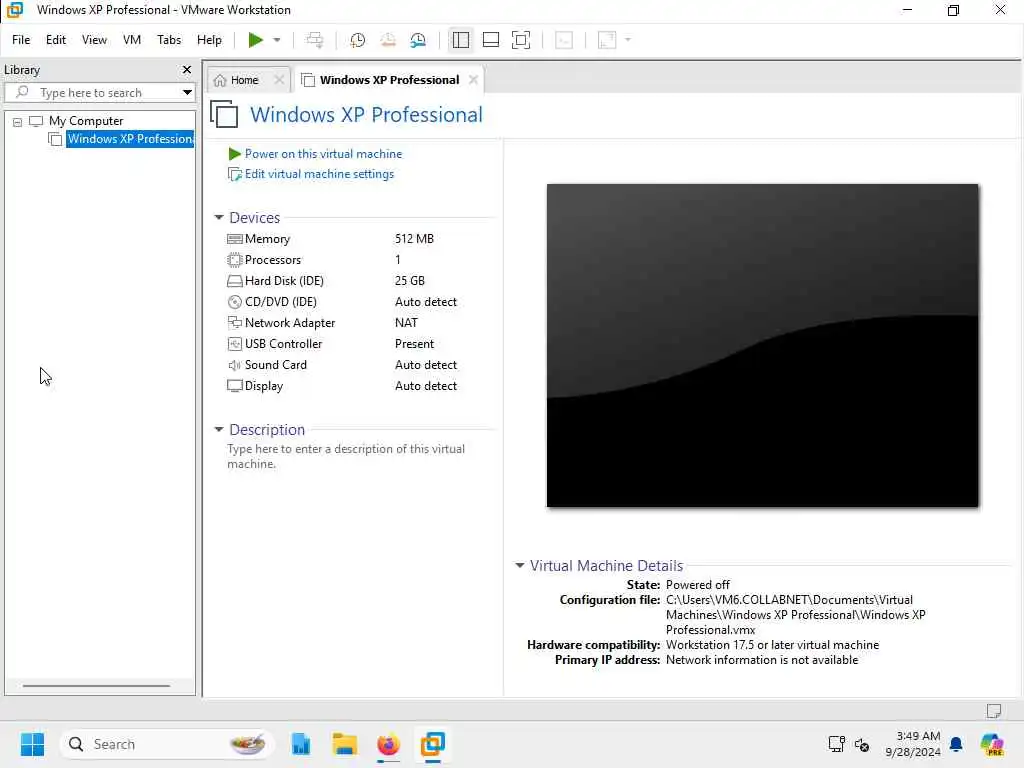Open the Windows Start menu

tap(32, 744)
